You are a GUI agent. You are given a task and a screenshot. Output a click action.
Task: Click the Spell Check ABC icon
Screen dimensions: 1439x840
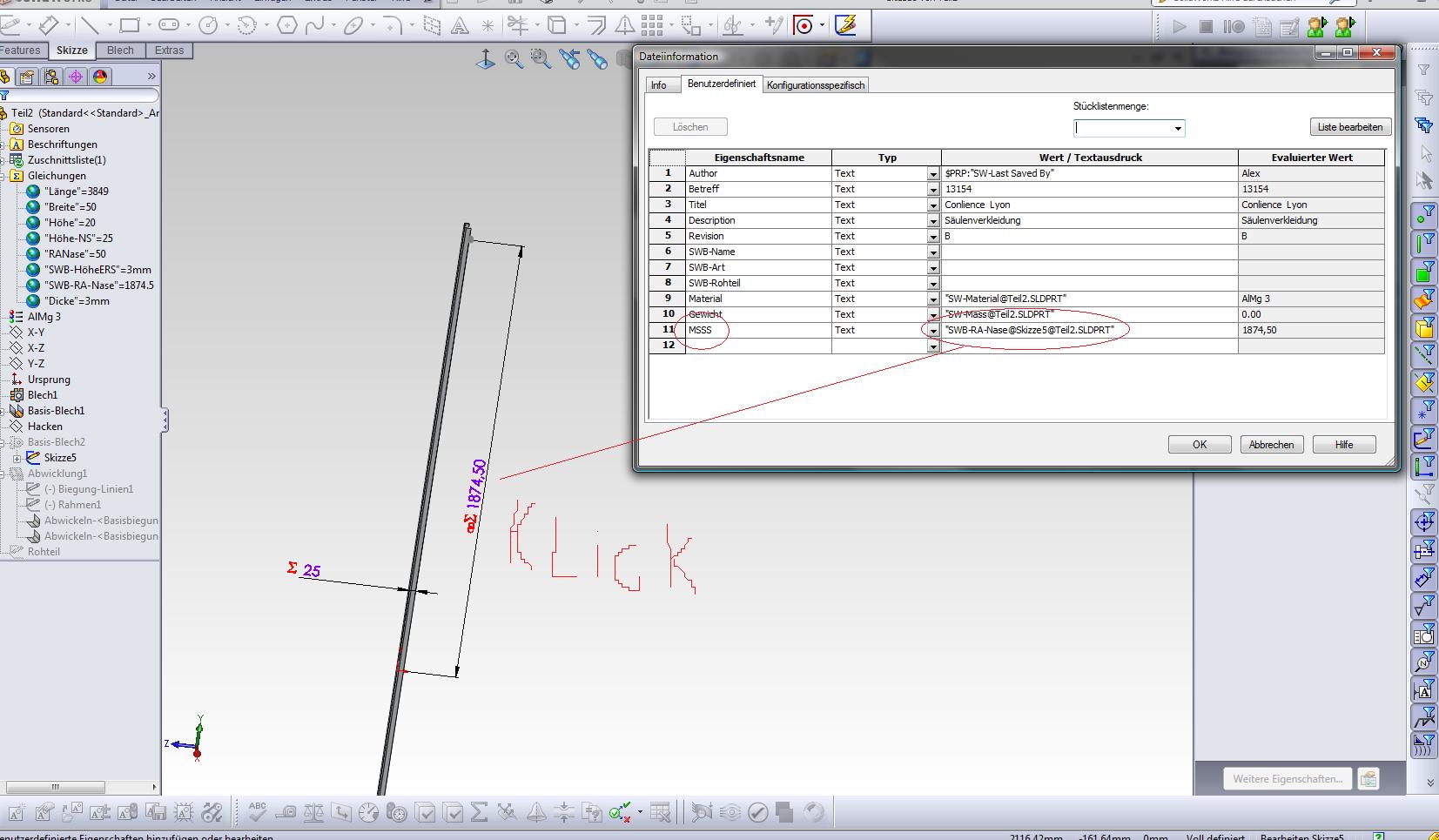(258, 812)
